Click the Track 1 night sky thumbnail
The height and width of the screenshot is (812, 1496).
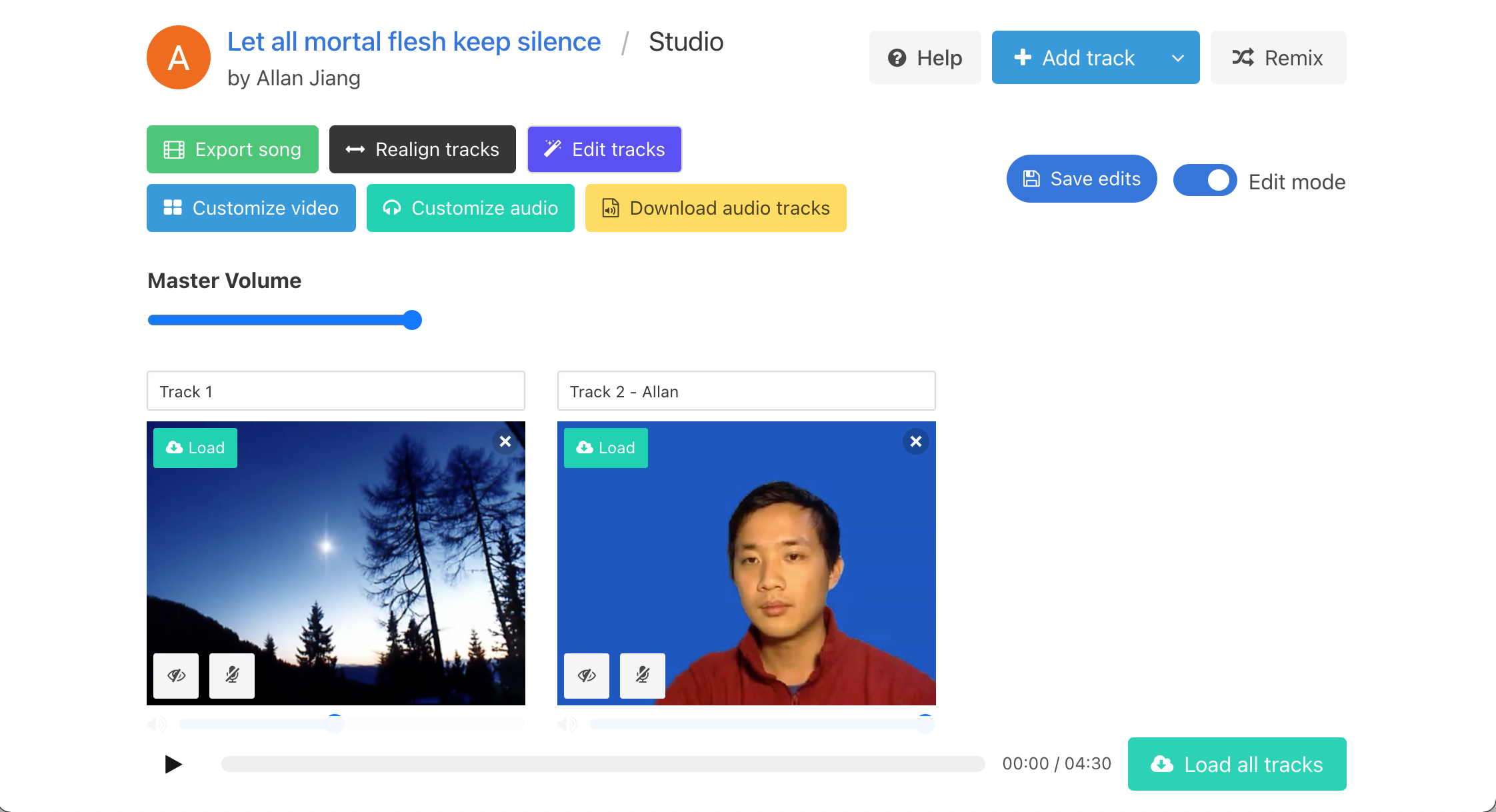[x=336, y=563]
